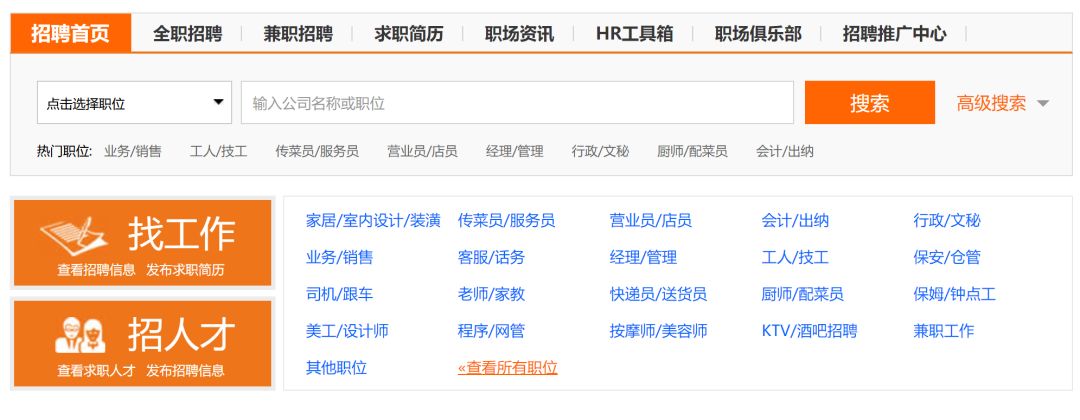Select the 职场资讯 tab
1080x420 pixels.
click(519, 34)
